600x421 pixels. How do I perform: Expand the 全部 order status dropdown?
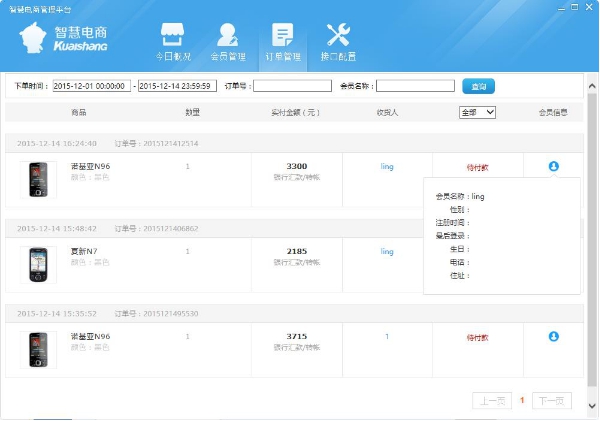tap(477, 112)
